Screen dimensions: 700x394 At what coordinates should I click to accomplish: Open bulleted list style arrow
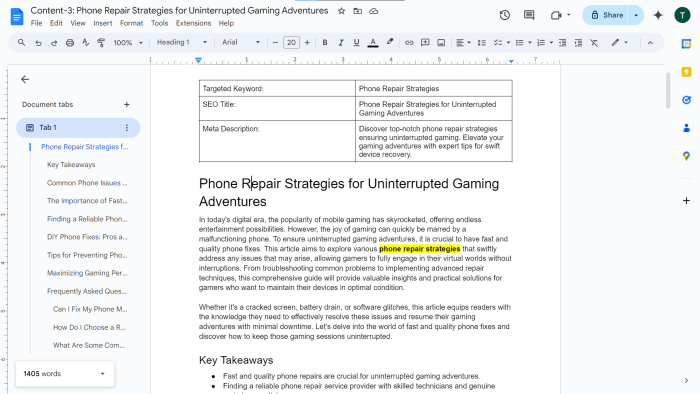tap(530, 42)
